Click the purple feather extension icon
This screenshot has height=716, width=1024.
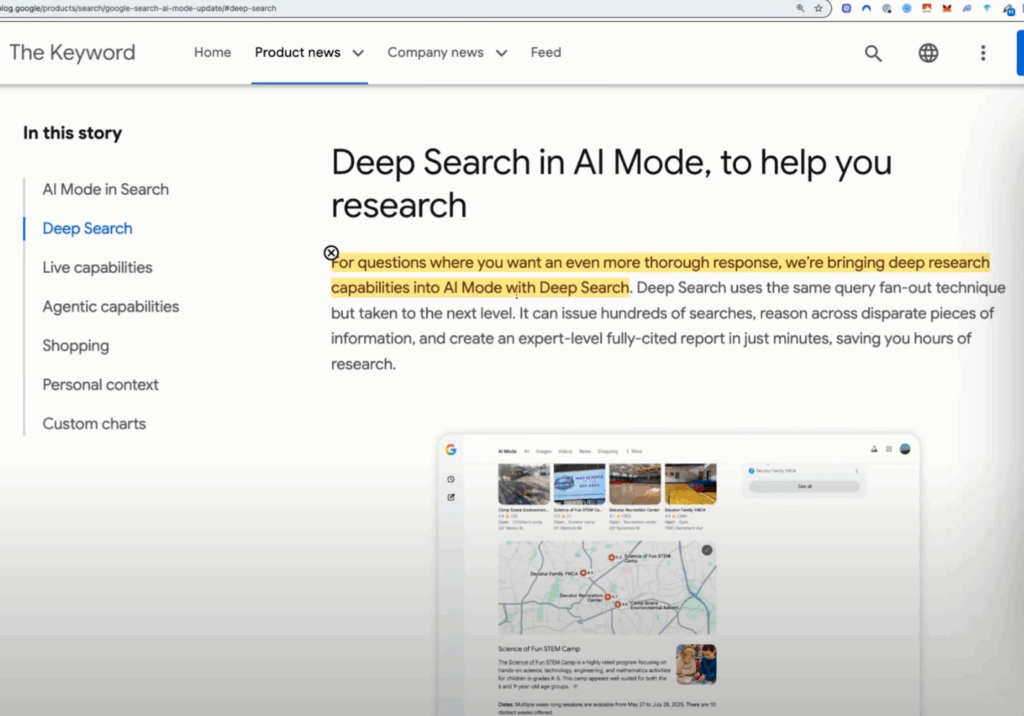tap(967, 8)
